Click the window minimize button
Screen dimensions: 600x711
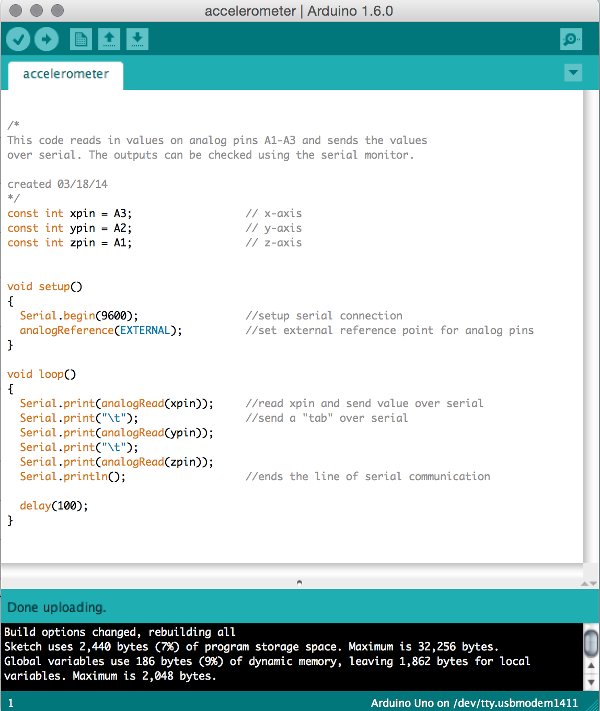pos(36,10)
